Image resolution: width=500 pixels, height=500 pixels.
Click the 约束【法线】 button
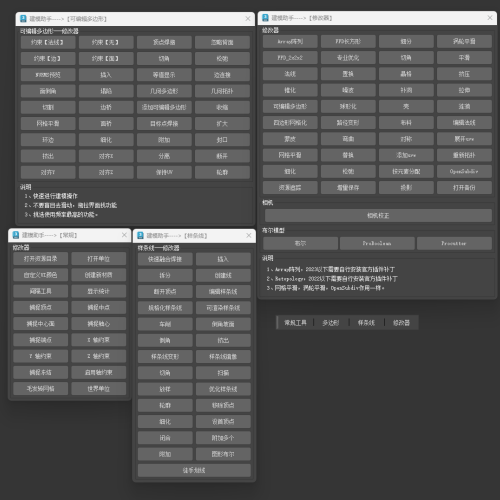48,42
